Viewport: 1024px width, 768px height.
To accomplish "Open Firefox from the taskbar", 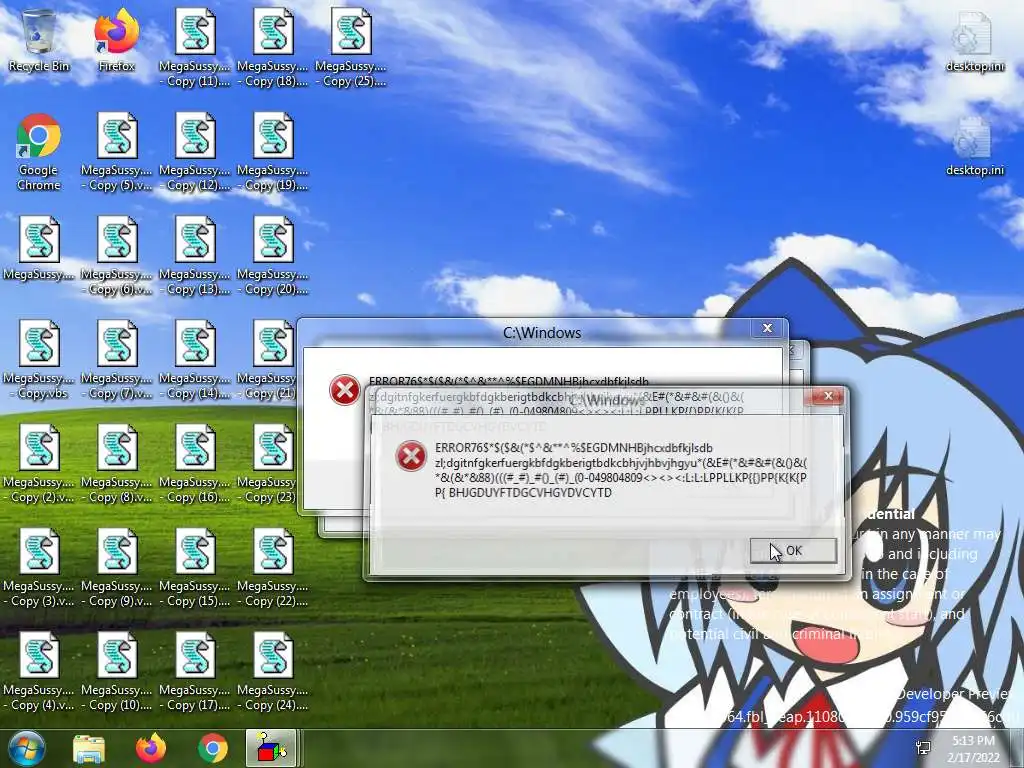I will click(x=151, y=748).
